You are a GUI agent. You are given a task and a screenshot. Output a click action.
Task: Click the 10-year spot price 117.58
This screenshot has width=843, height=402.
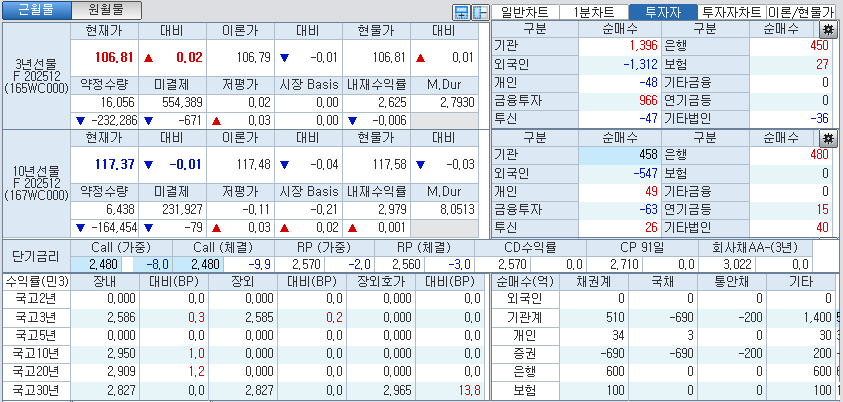pos(389,164)
